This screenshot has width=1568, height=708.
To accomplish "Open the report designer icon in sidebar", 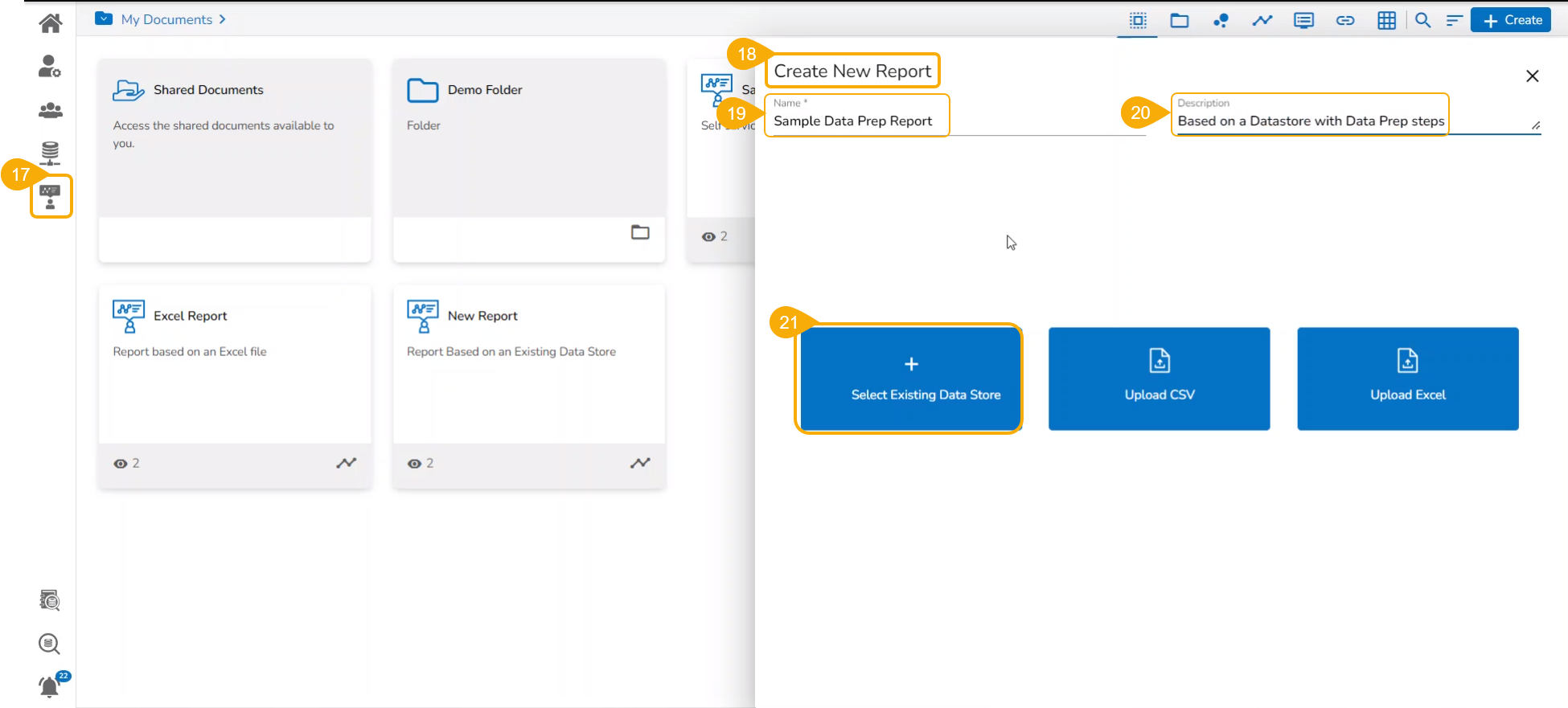I will pyautogui.click(x=50, y=197).
